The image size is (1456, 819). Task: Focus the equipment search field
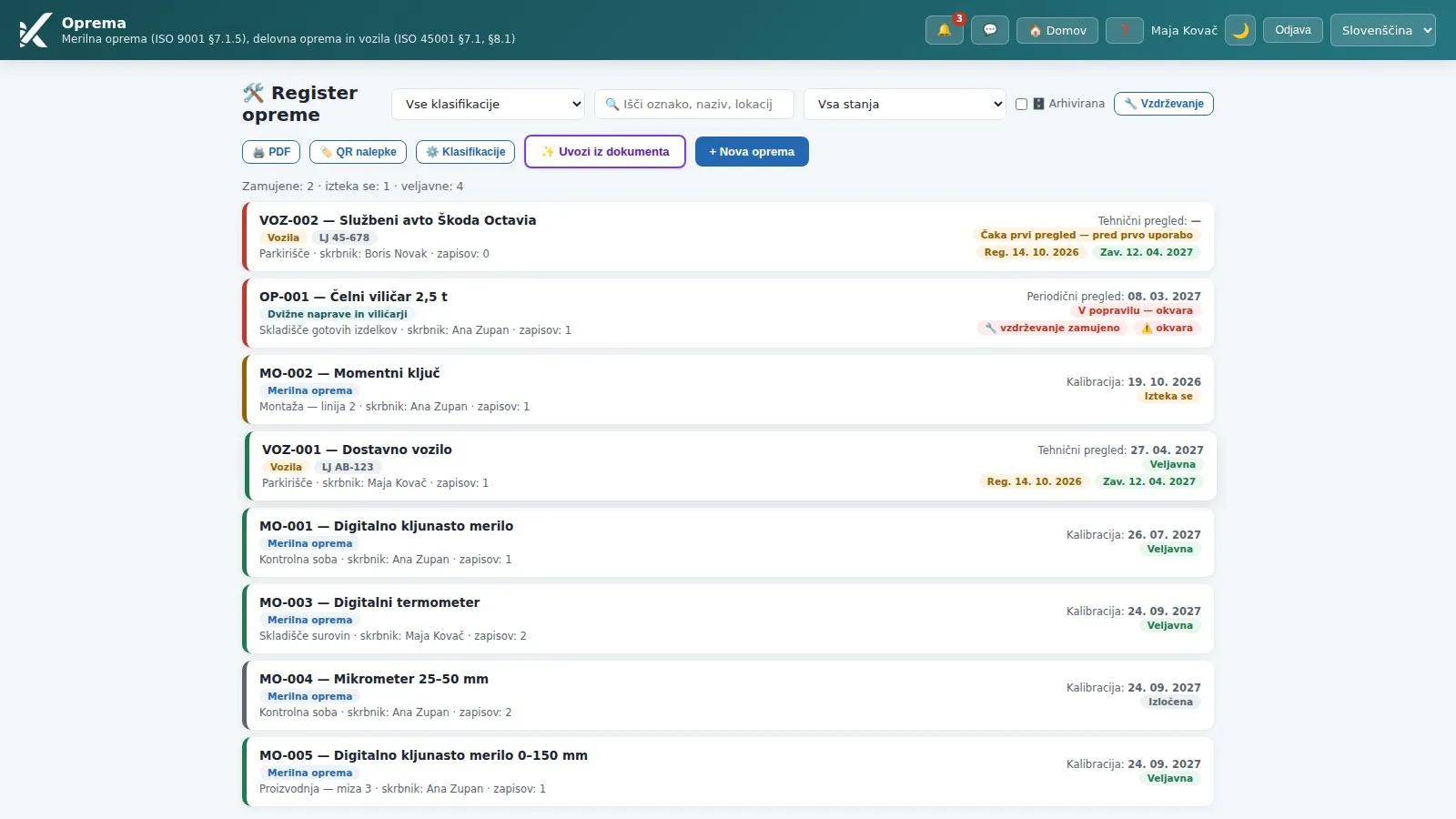[x=694, y=104]
